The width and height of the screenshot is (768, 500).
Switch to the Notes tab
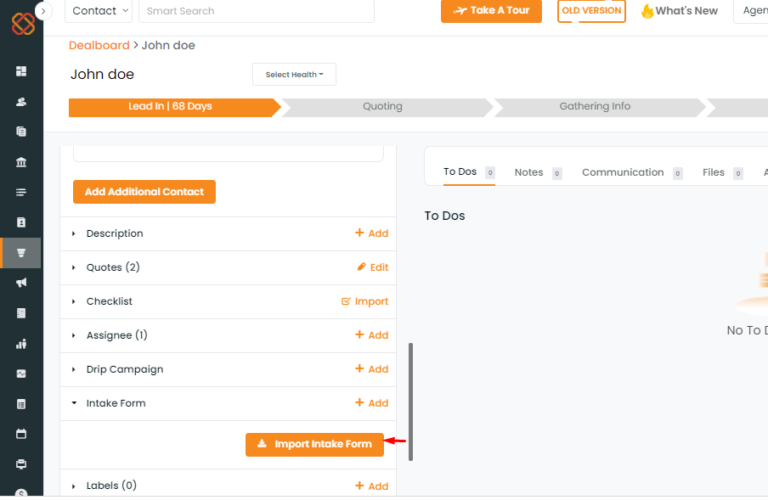click(537, 172)
